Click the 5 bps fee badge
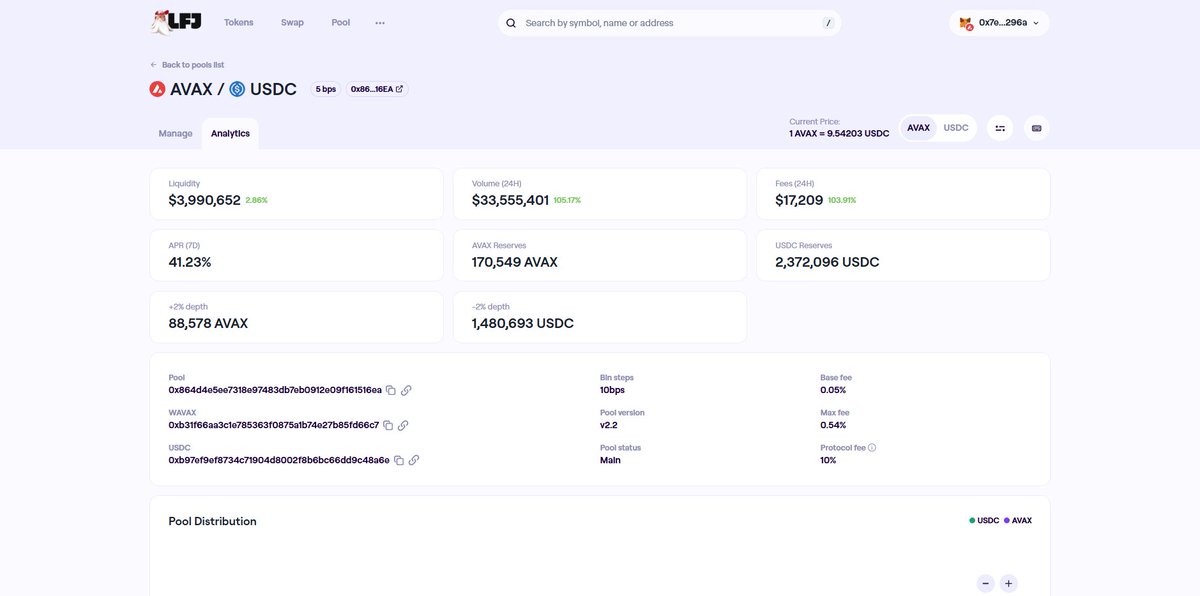The height and width of the screenshot is (596, 1200). (326, 89)
